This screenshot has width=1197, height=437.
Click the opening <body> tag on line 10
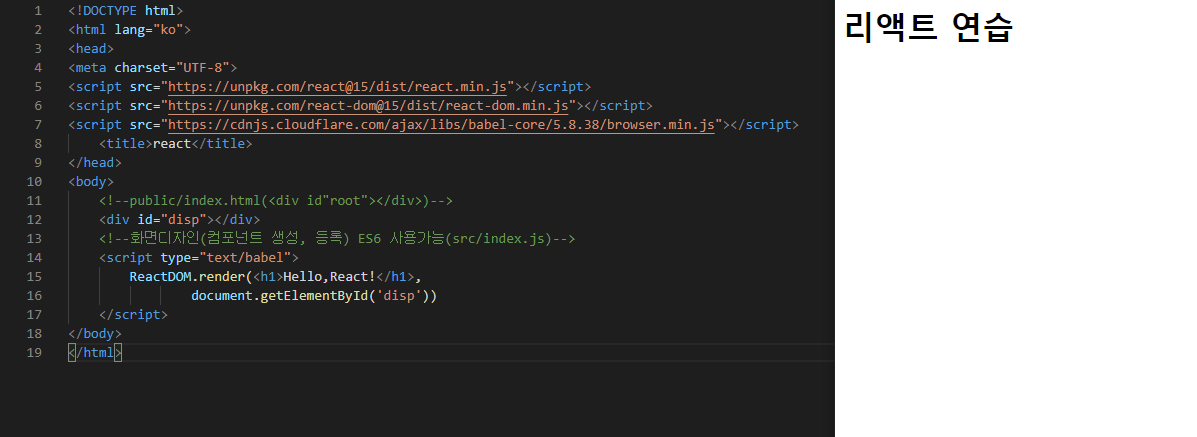click(91, 182)
